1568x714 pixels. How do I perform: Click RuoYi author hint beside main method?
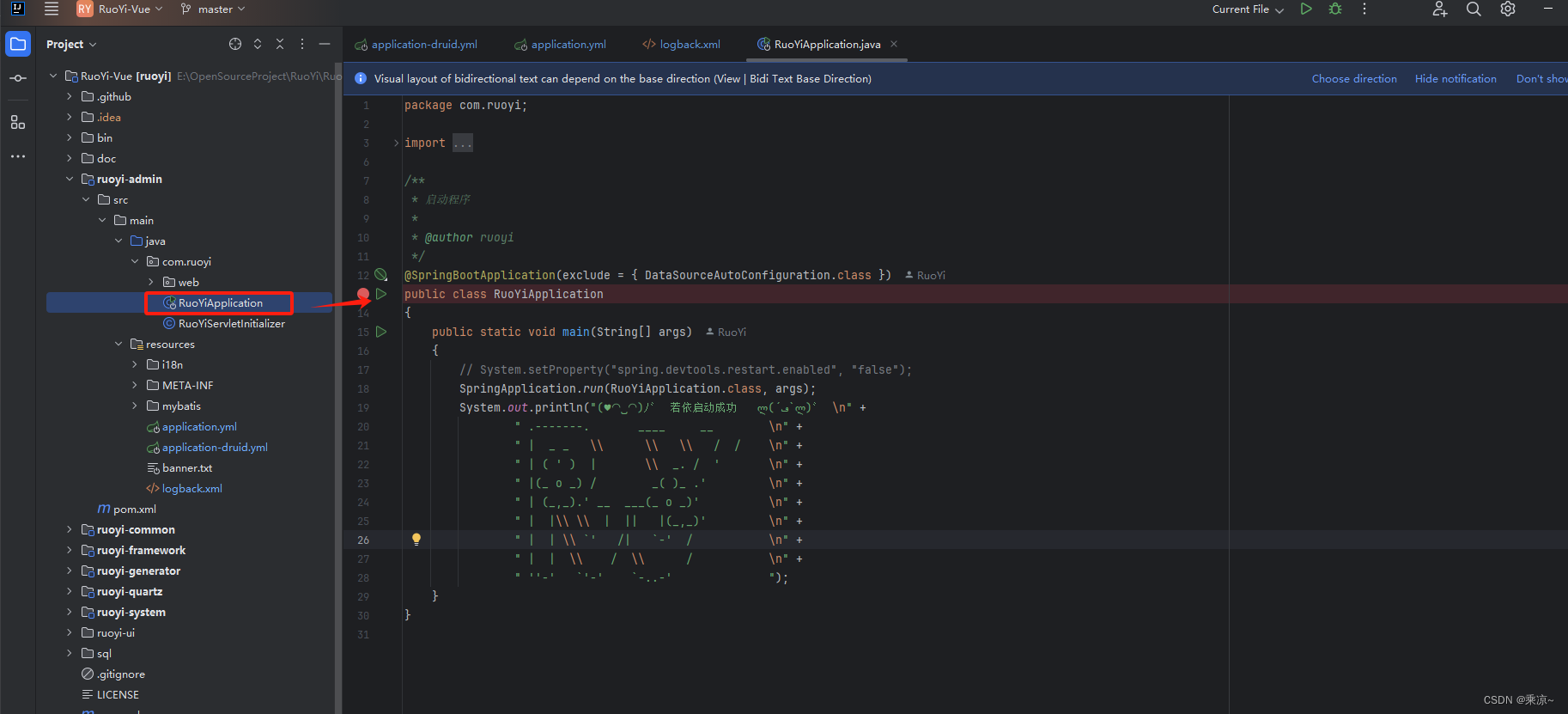pyautogui.click(x=726, y=332)
